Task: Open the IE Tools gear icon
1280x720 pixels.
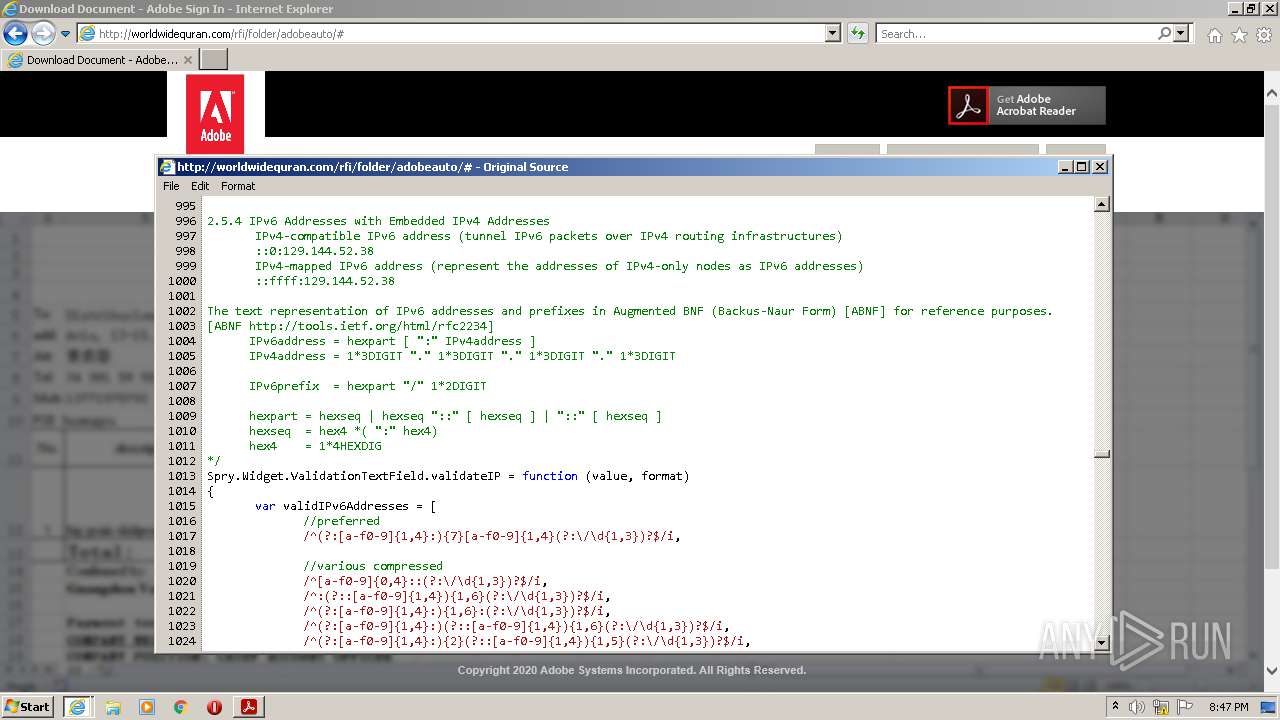Action: tap(1264, 35)
